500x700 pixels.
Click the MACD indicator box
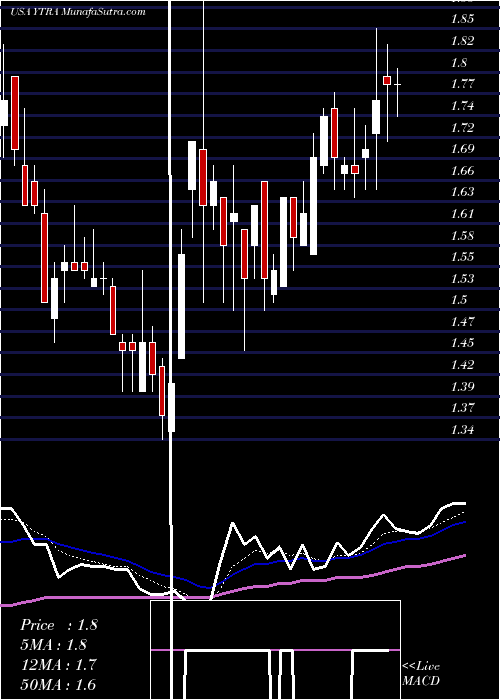275,650
